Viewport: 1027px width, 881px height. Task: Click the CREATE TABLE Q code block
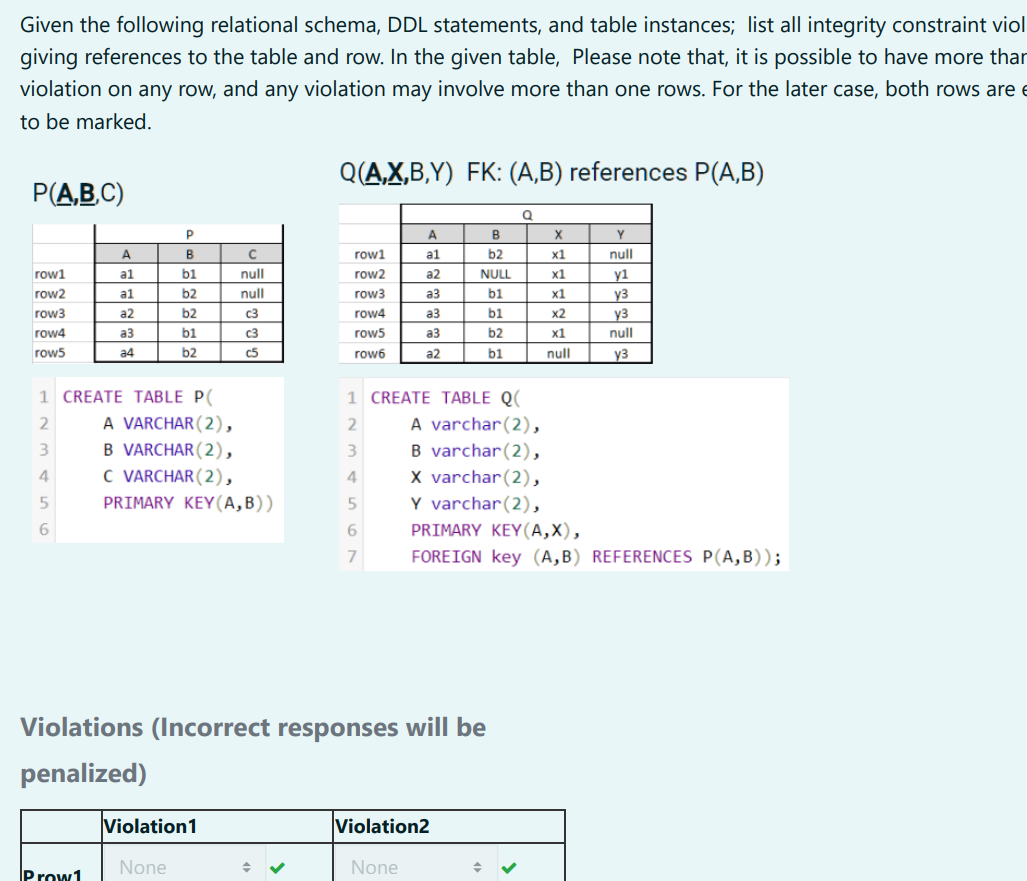pyautogui.click(x=575, y=475)
